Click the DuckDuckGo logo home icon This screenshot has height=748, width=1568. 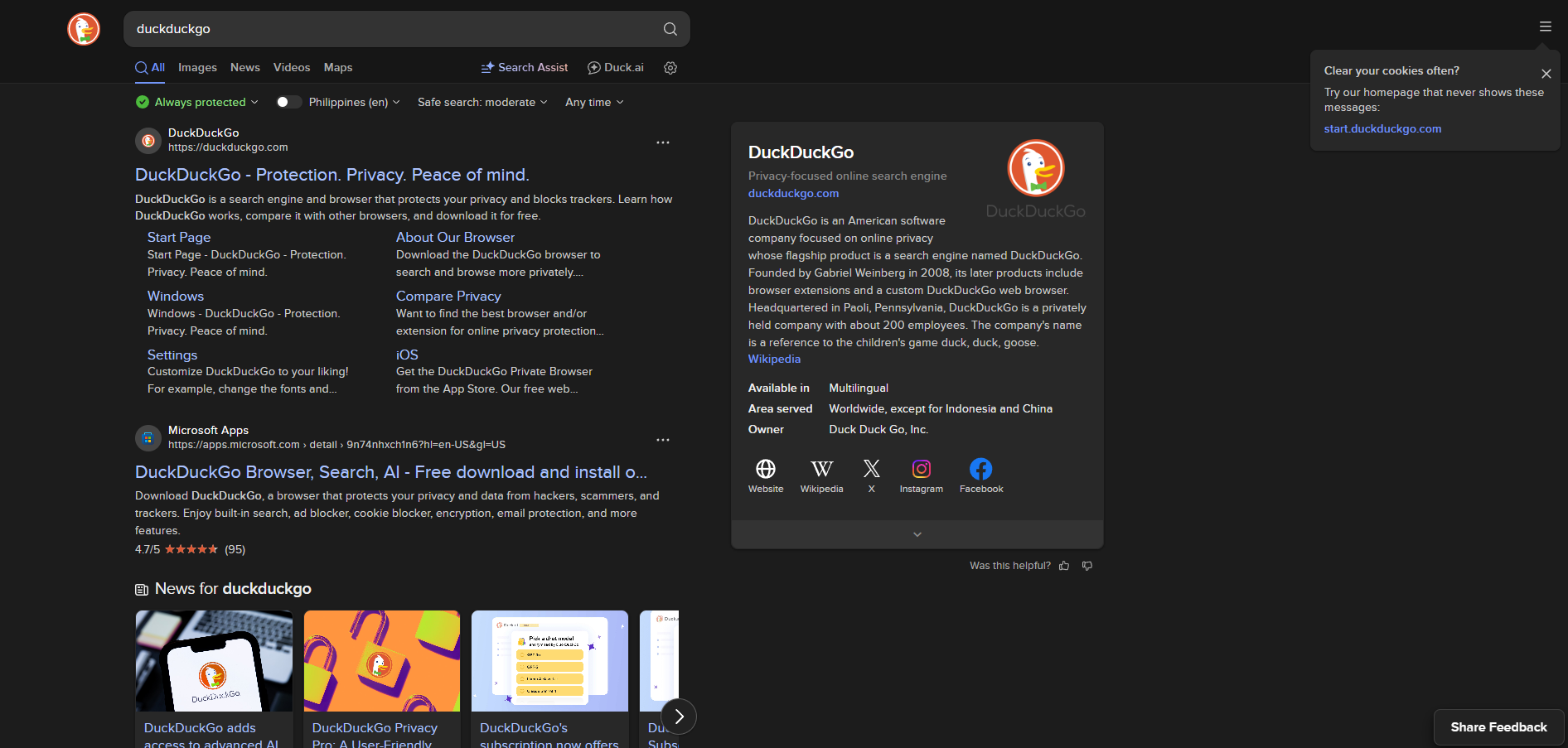click(84, 29)
